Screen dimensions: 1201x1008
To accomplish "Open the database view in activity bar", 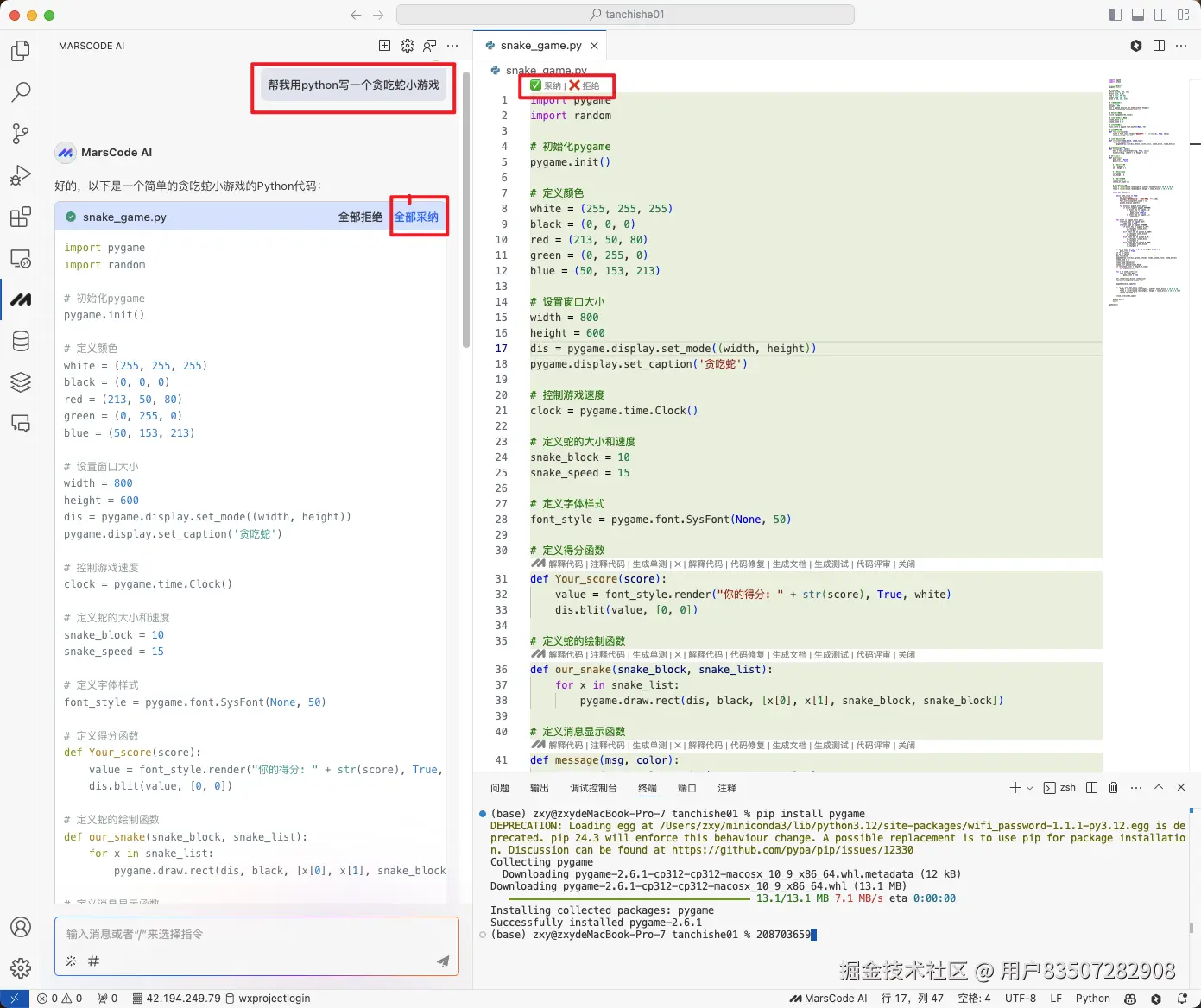I will pos(21,341).
